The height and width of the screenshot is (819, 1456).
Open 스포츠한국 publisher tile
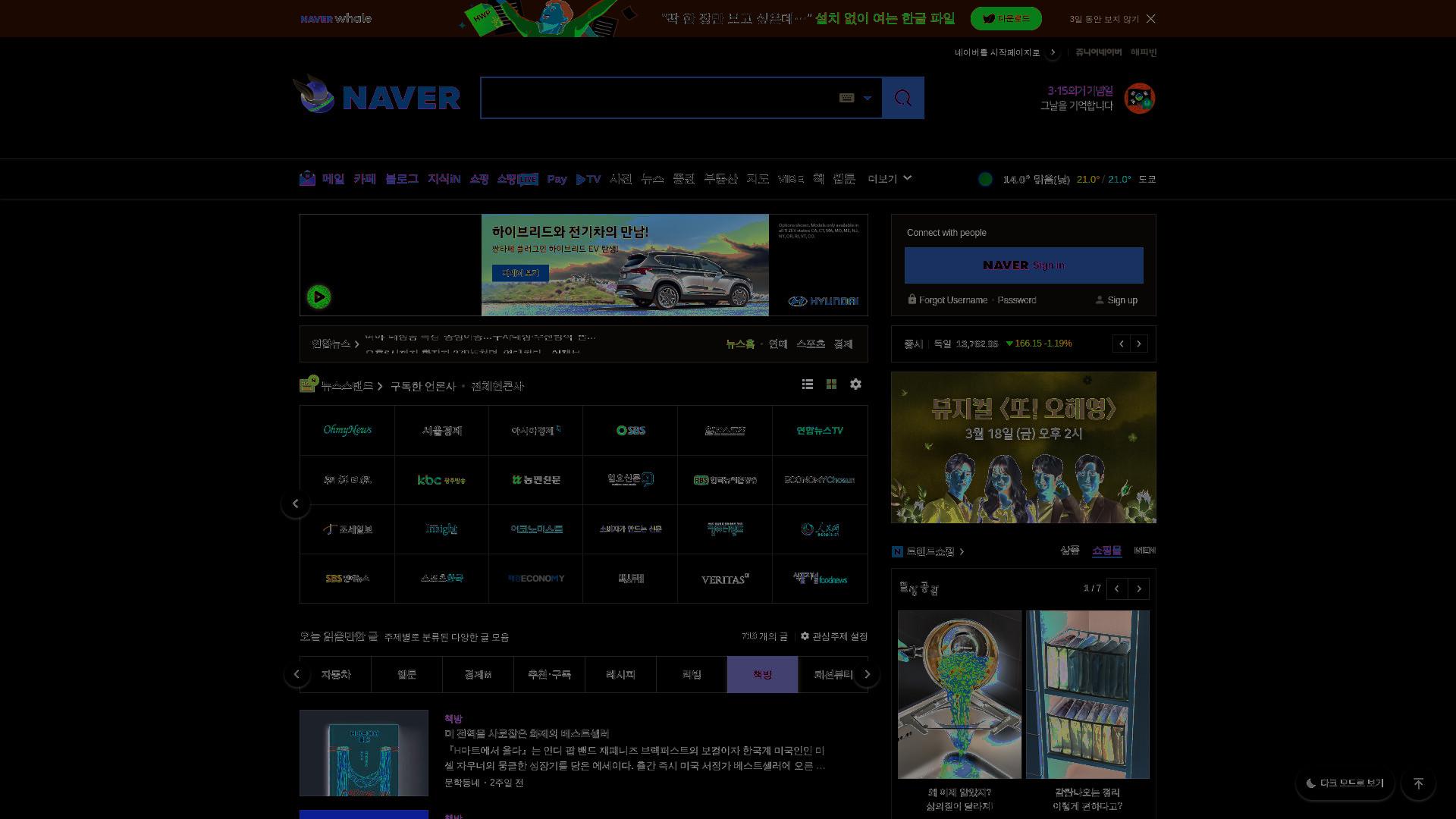(441, 579)
